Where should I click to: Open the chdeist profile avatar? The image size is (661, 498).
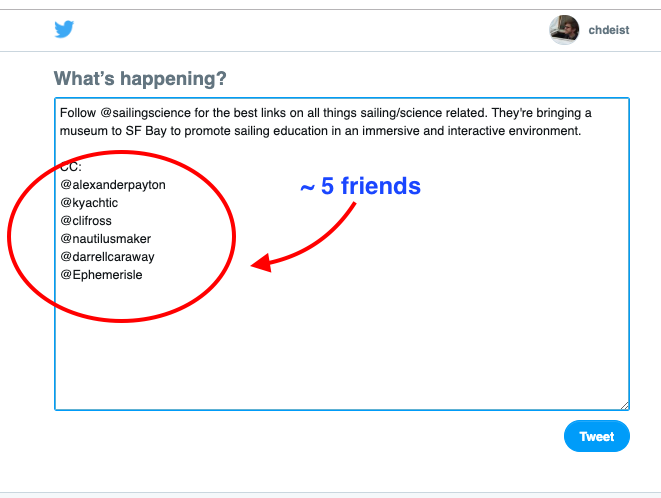(x=564, y=30)
